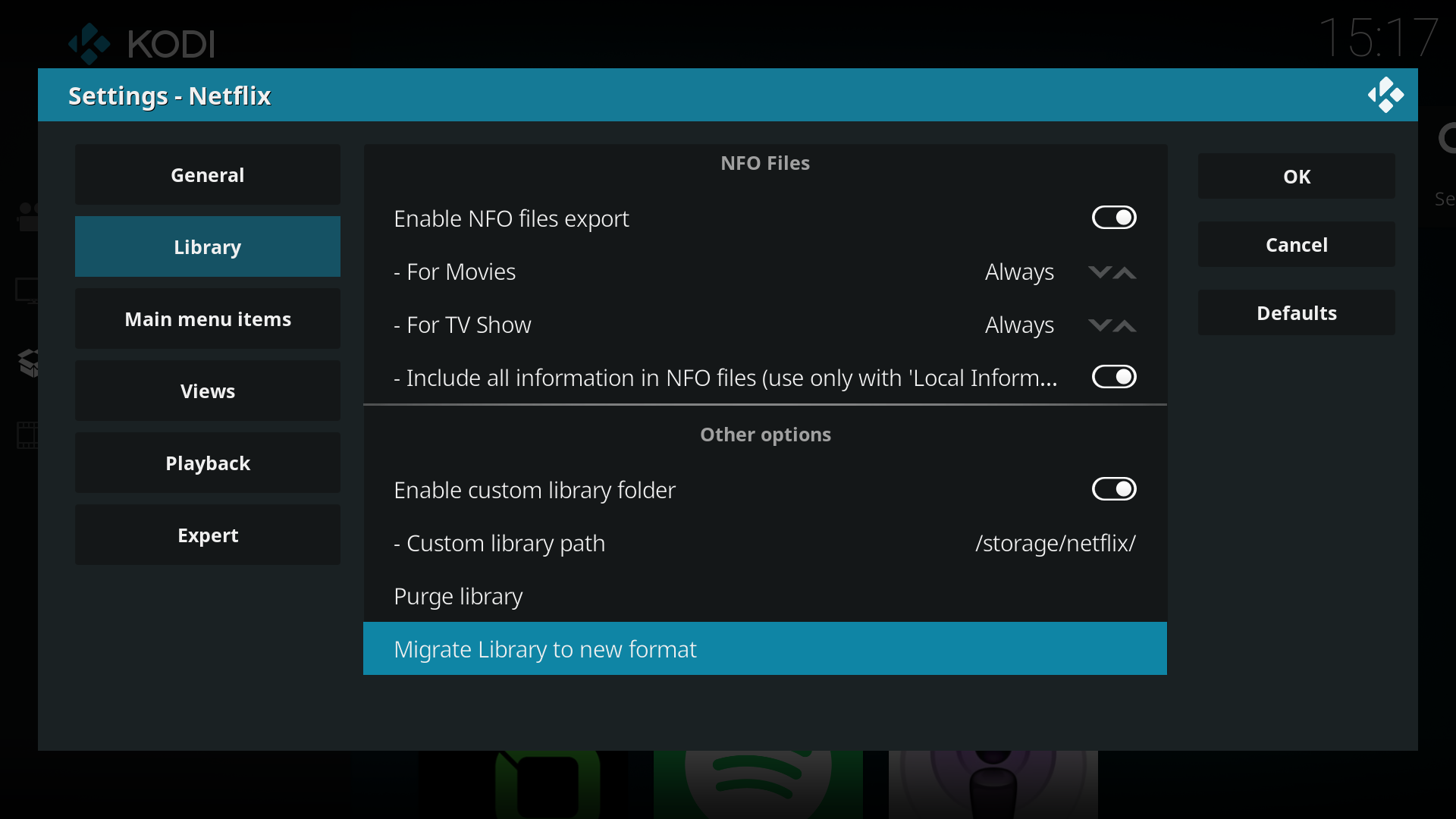Click up arrow for For TV Show
Viewport: 1456px width, 819px height.
click(x=1125, y=325)
